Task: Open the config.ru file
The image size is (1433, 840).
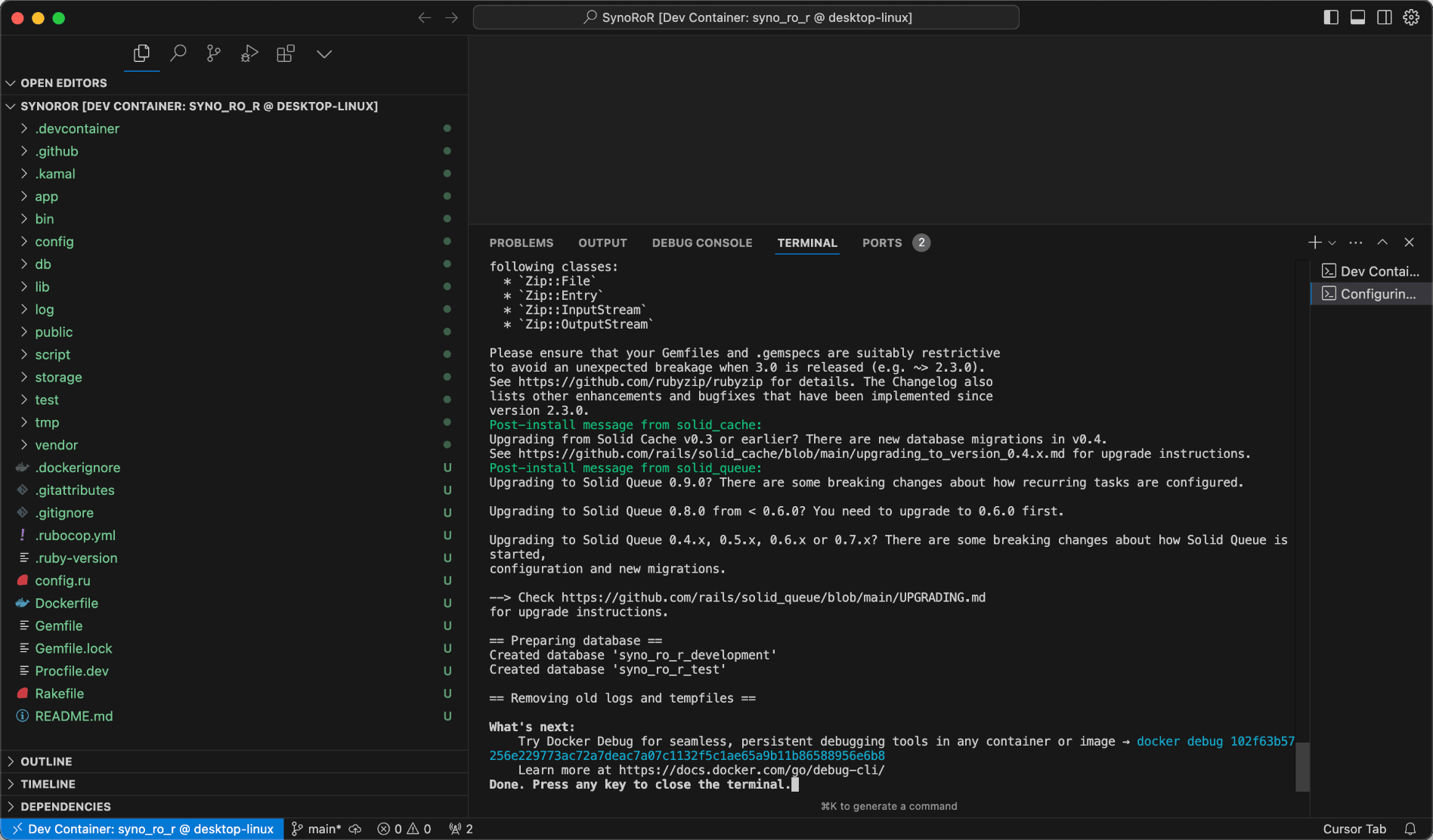Action: [x=234, y=581]
